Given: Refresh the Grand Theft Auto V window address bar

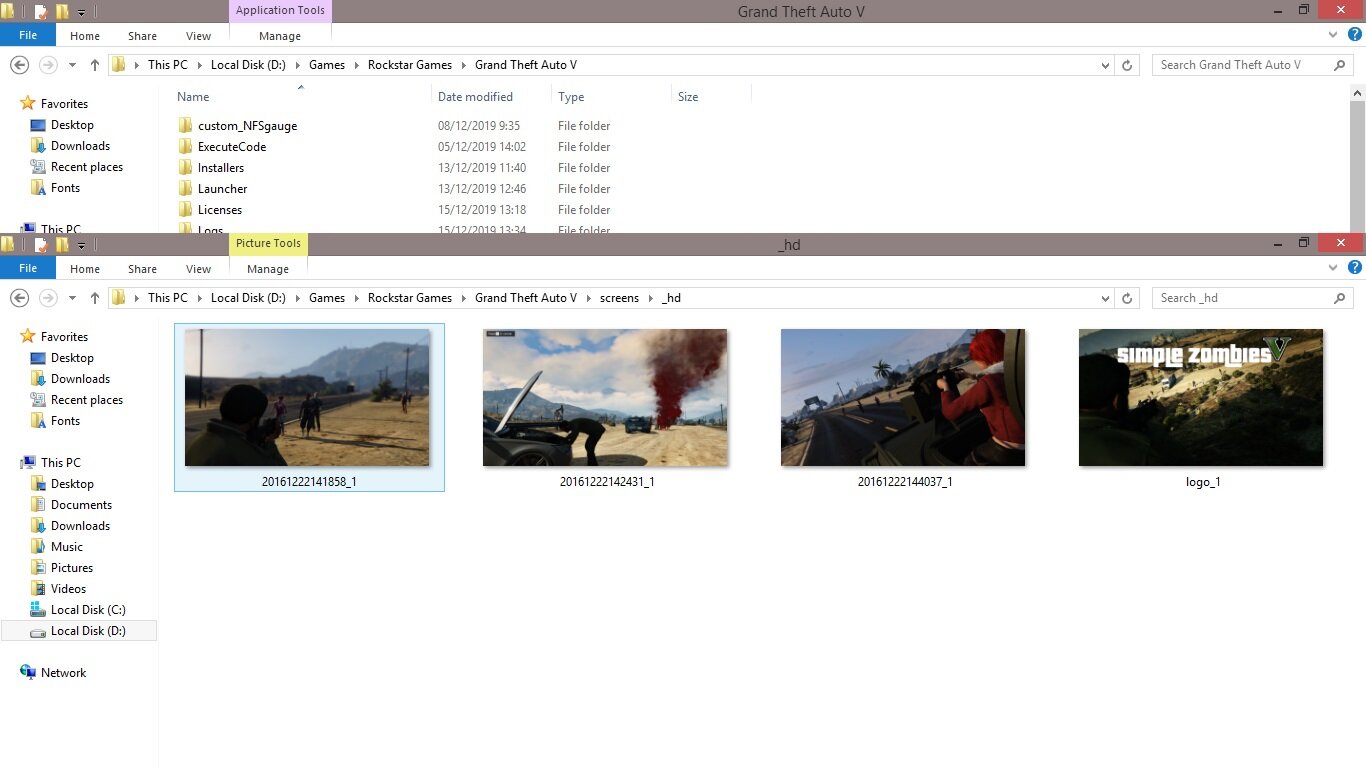Looking at the screenshot, I should 1127,65.
